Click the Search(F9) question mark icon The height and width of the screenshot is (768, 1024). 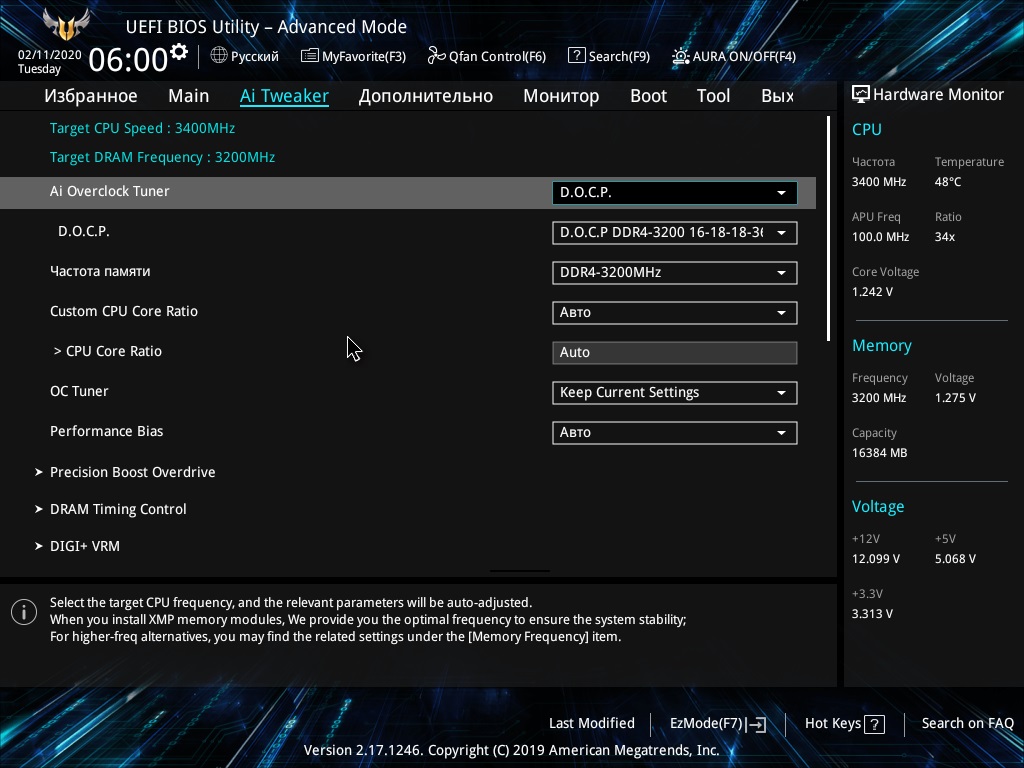coord(577,56)
